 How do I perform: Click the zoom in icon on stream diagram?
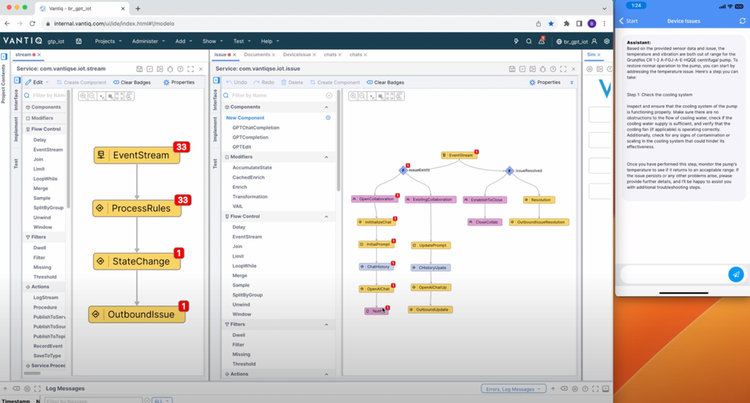click(x=84, y=97)
